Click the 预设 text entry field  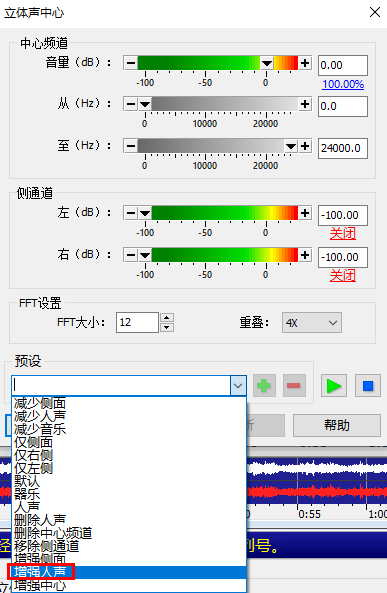(x=121, y=386)
